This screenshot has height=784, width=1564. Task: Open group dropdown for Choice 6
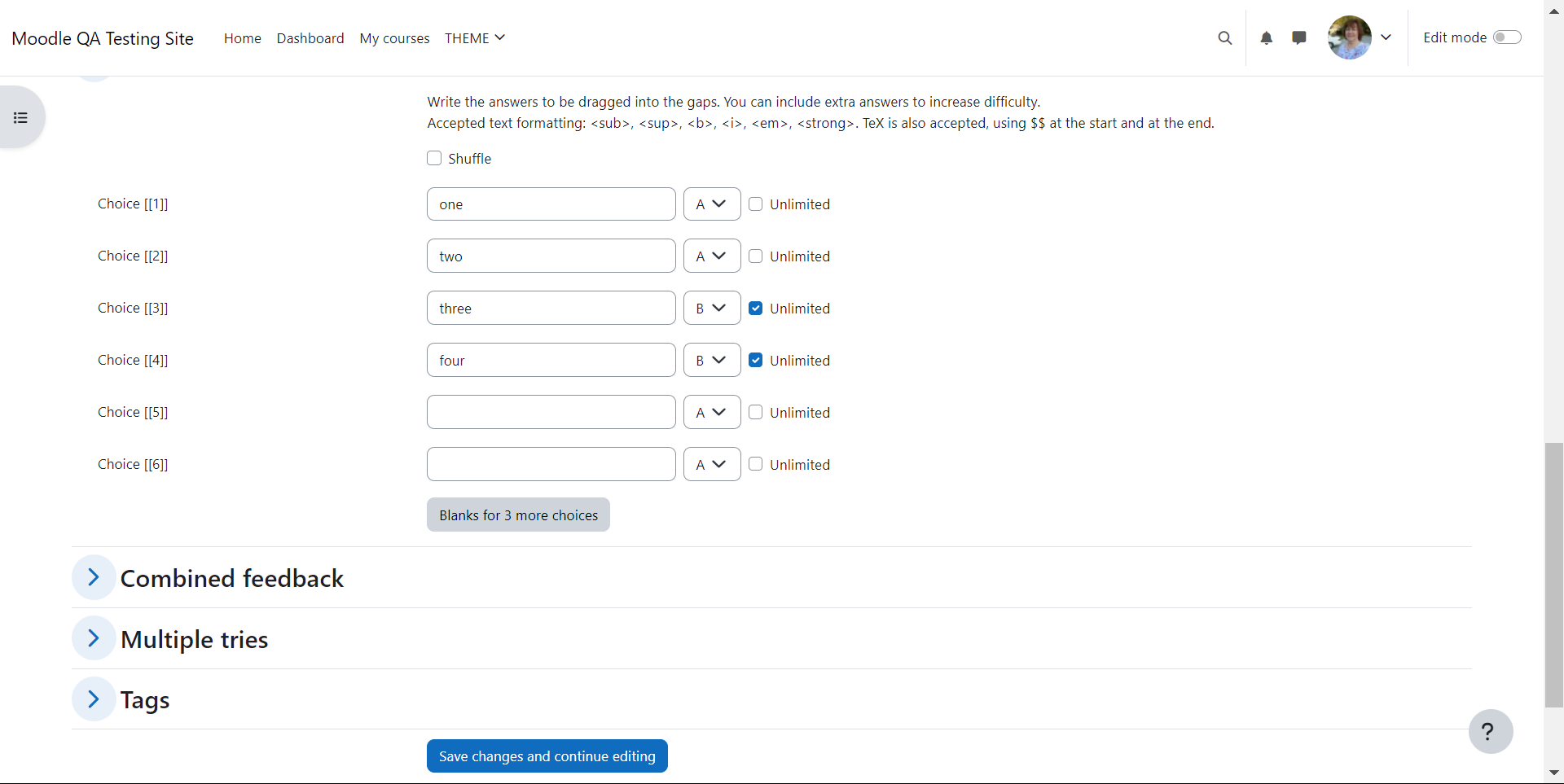point(712,464)
